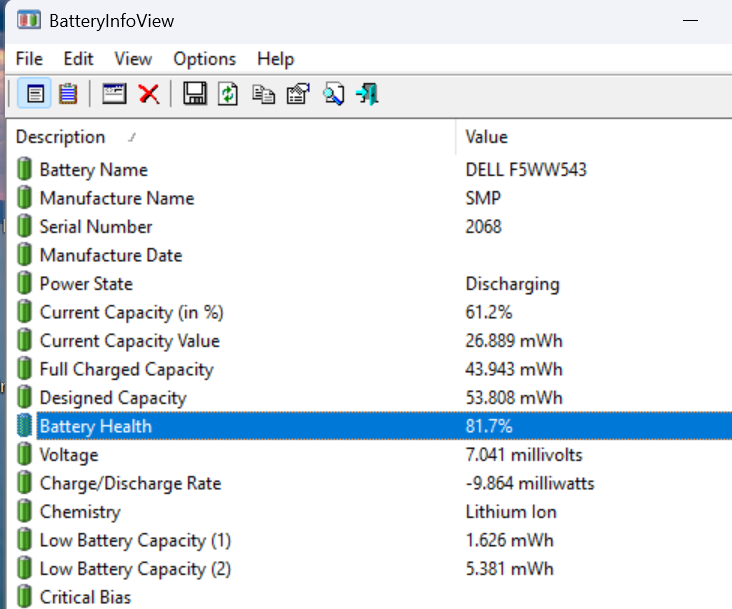732x609 pixels.
Task: Click the Exit door toolbar icon
Action: (367, 94)
